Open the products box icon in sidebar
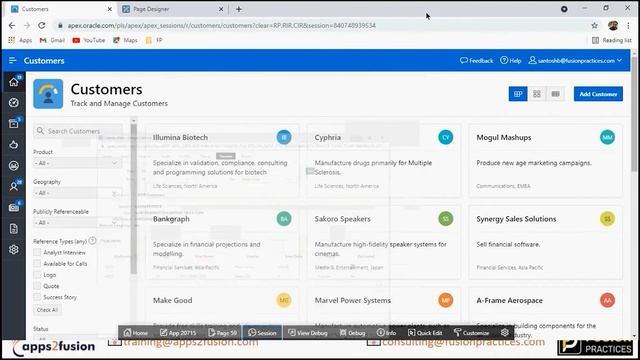 [x=13, y=123]
